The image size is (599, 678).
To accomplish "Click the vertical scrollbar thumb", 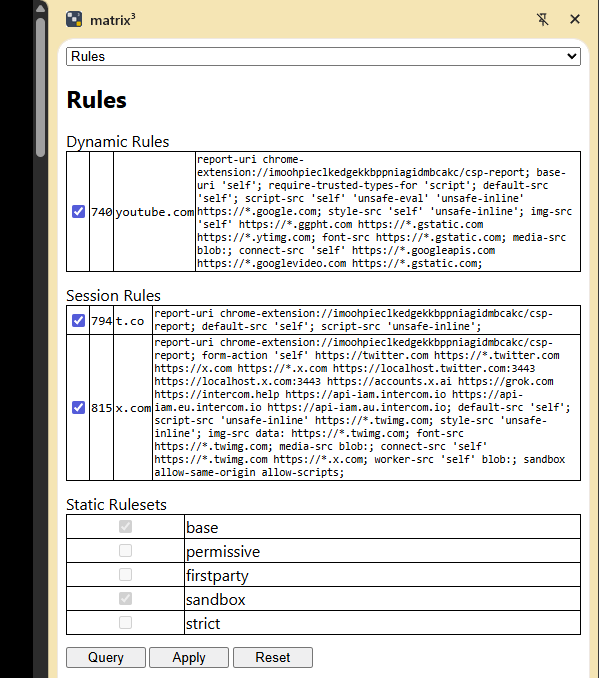I will pyautogui.click(x=41, y=86).
